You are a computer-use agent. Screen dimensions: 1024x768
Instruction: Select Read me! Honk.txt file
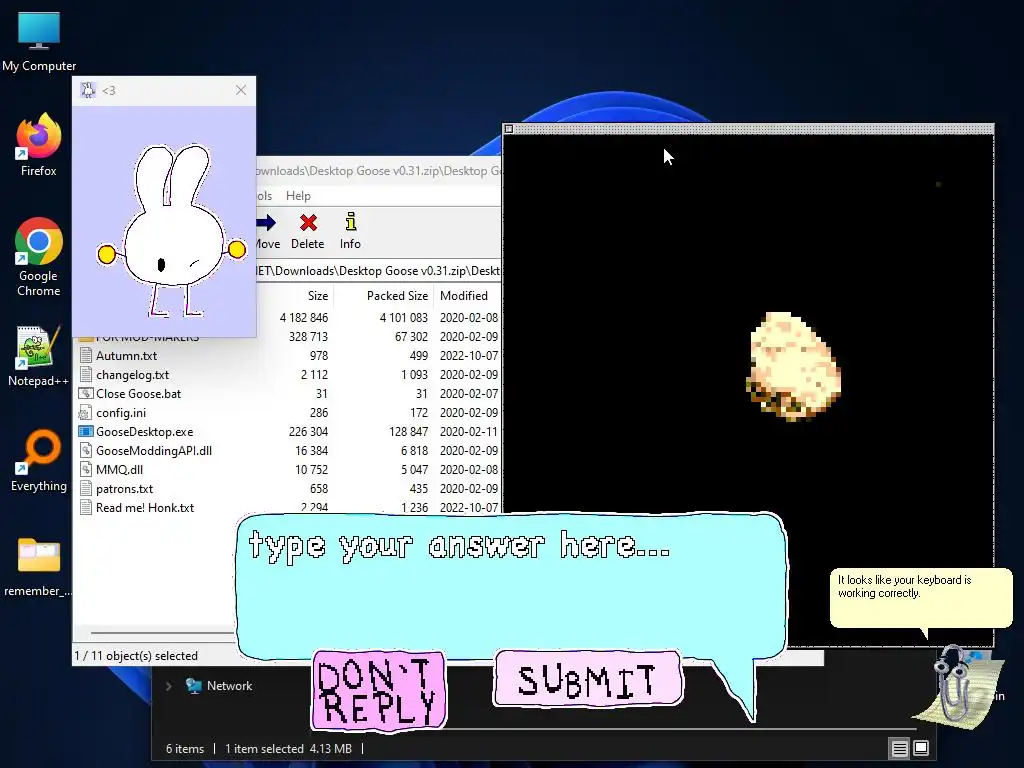pyautogui.click(x=145, y=507)
